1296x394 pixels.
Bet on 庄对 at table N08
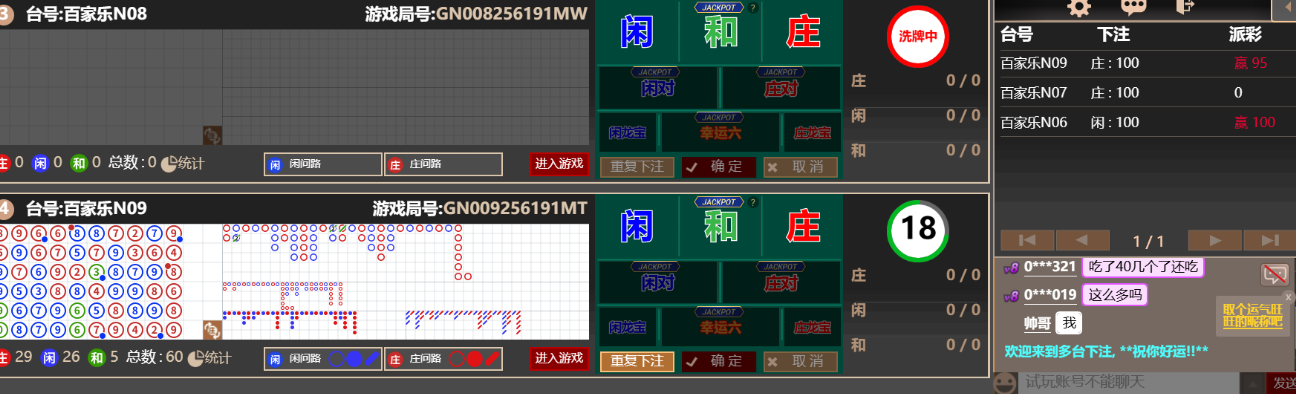[781, 87]
